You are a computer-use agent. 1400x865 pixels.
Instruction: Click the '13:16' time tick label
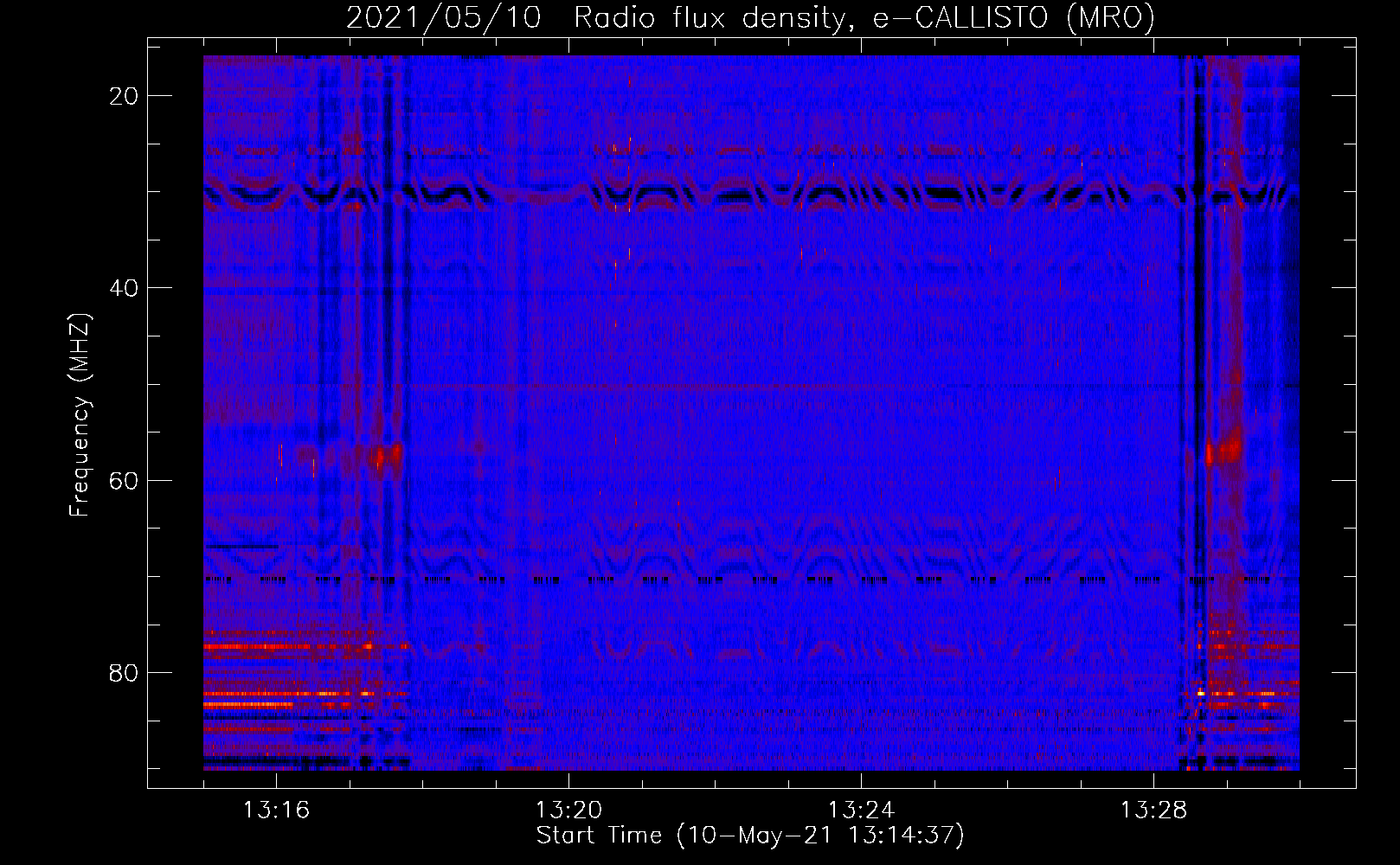[x=276, y=811]
